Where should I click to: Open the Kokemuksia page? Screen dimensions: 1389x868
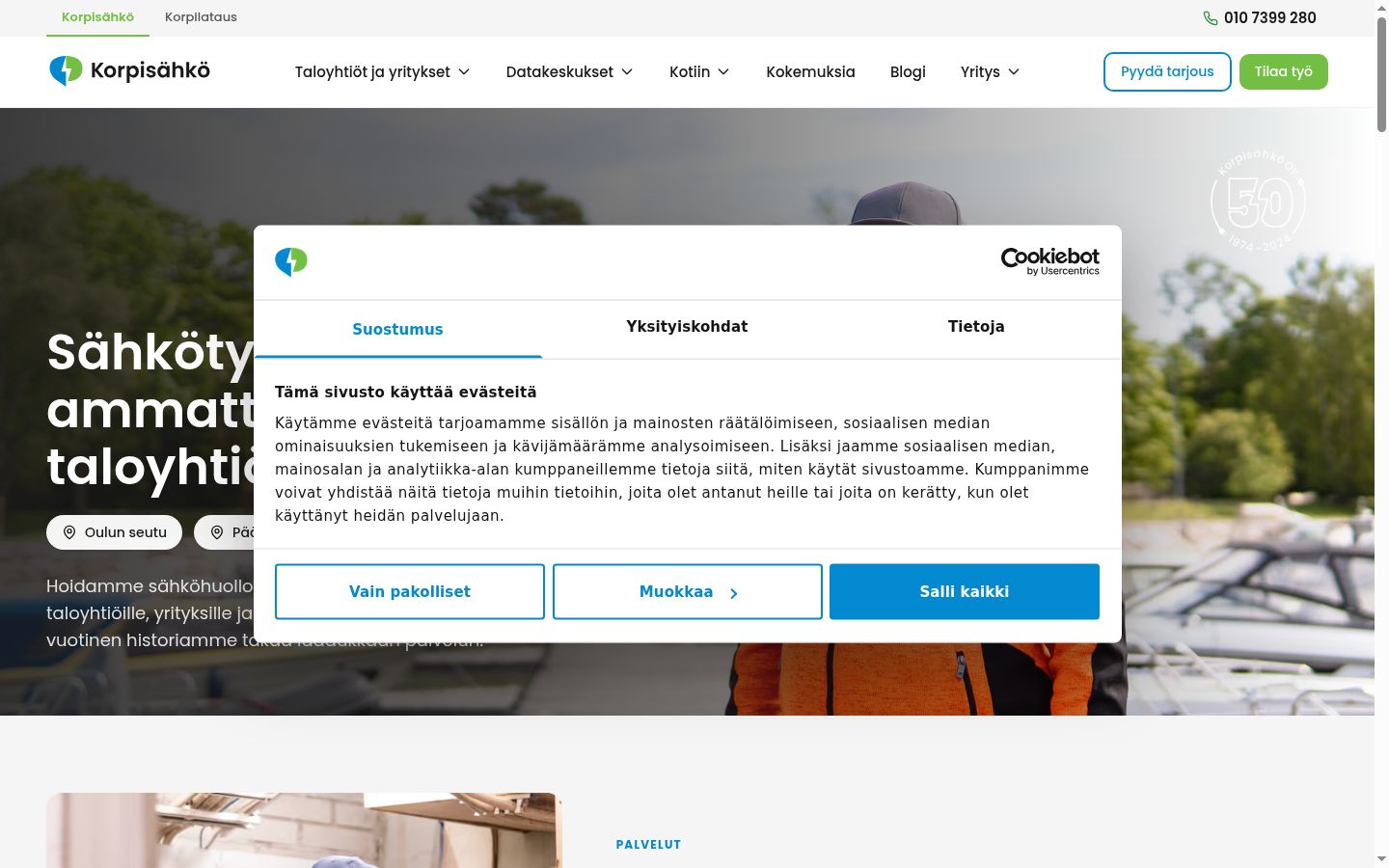(x=810, y=71)
